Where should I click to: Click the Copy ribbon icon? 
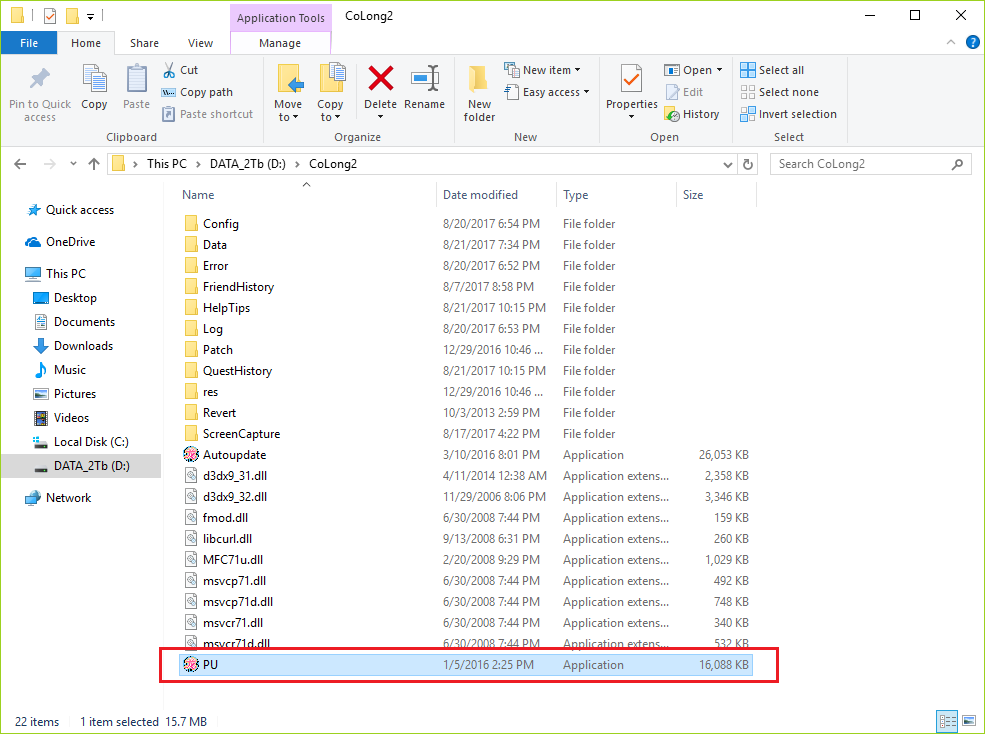94,79
